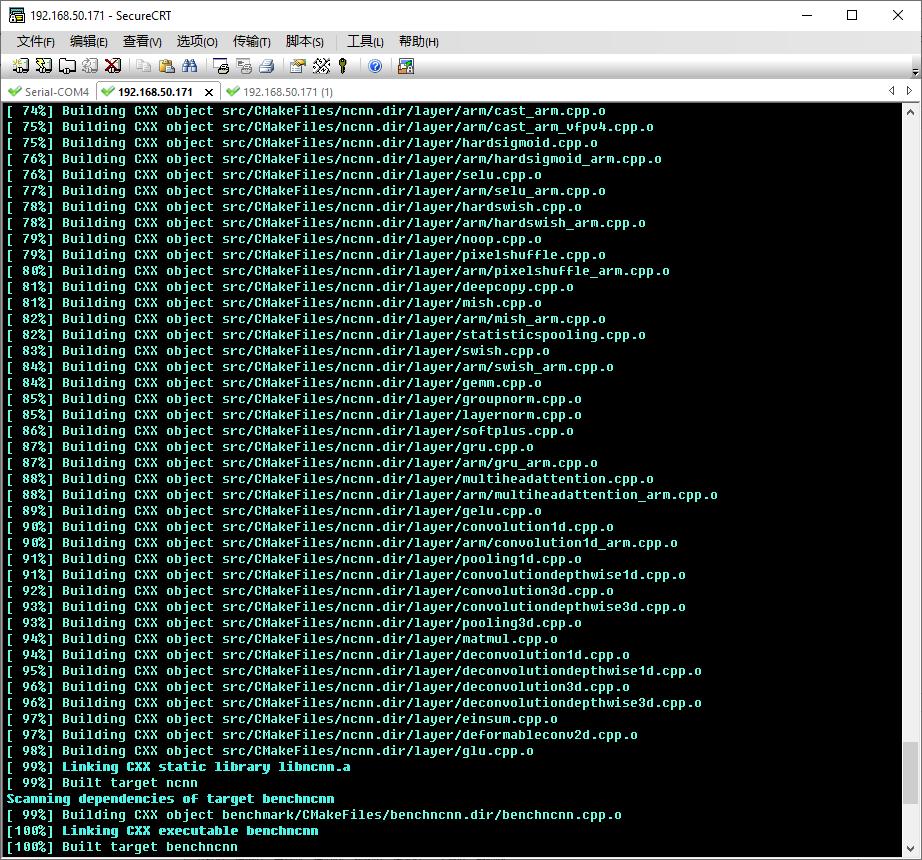
Task: Close the active 192.168.50.171 tab
Action: point(207,92)
